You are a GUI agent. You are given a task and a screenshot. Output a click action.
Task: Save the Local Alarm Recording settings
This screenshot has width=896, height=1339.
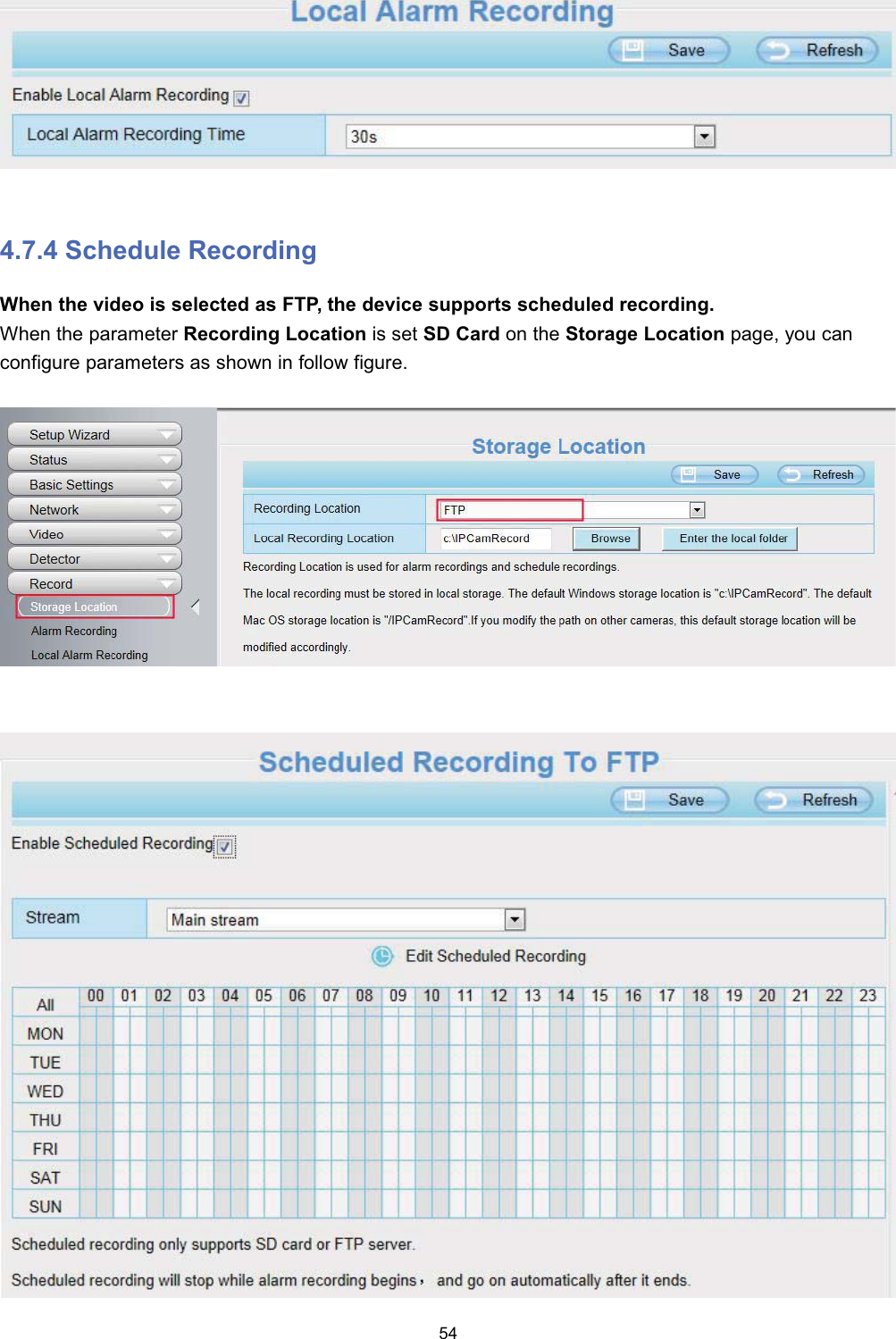[668, 50]
